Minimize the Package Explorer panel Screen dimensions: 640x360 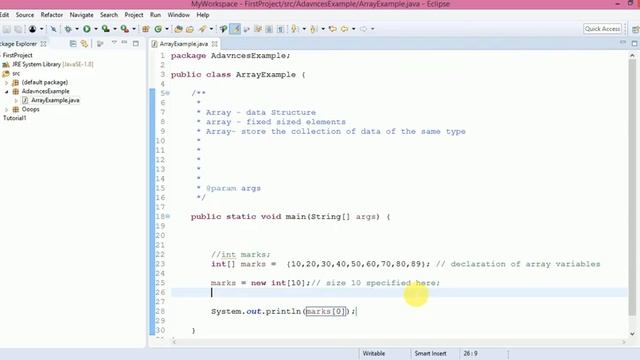tap(124, 43)
